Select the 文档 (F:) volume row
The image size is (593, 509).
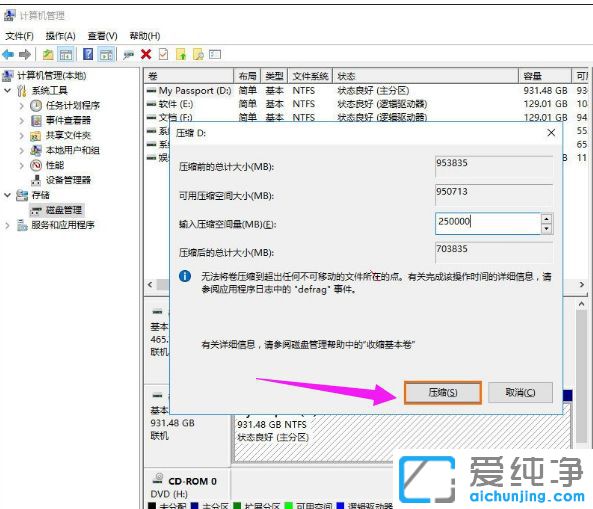click(x=365, y=117)
